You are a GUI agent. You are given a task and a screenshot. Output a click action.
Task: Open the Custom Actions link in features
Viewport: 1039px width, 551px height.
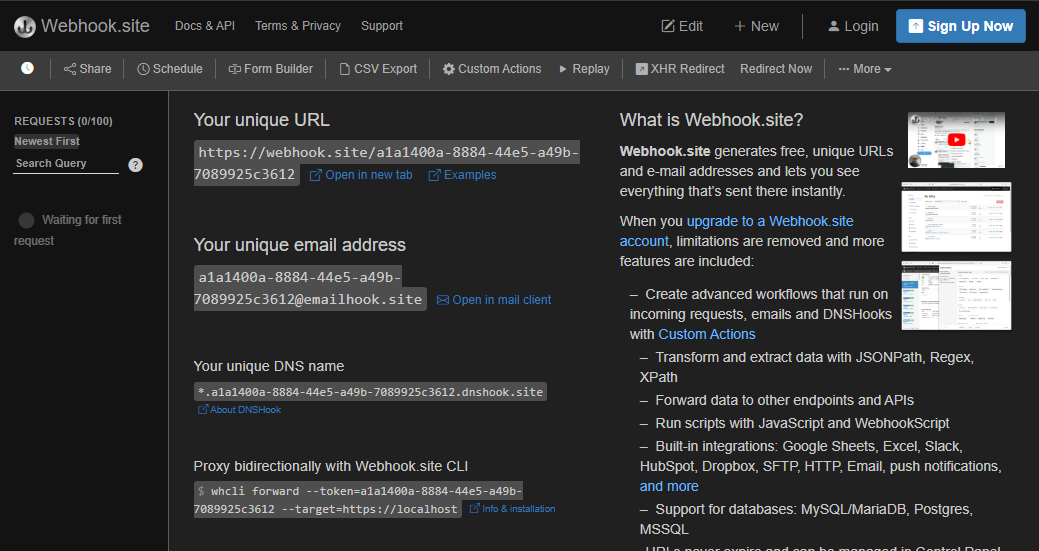click(706, 334)
